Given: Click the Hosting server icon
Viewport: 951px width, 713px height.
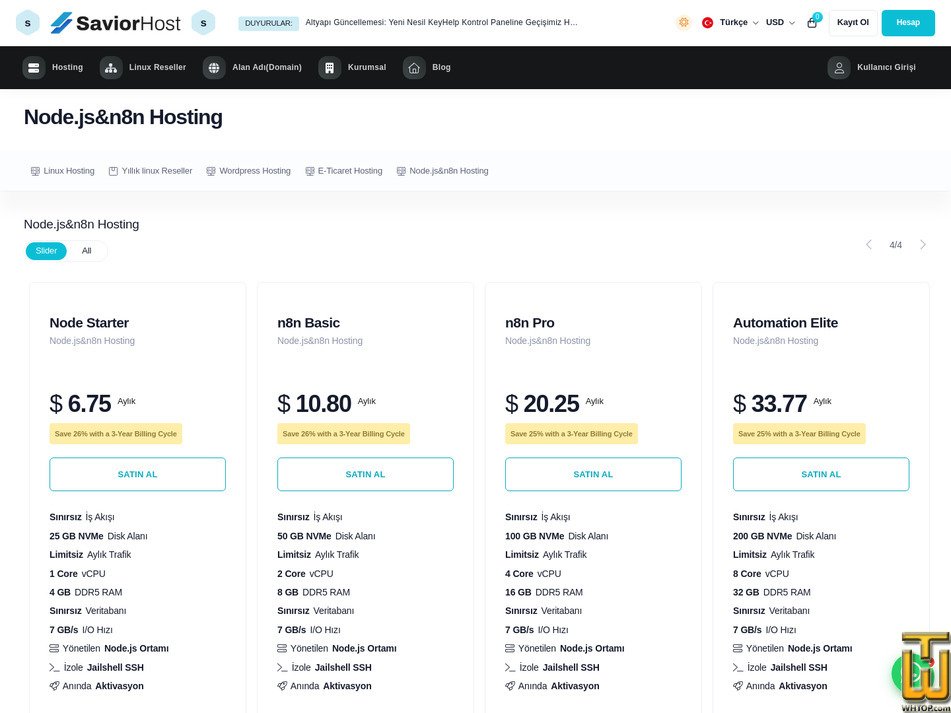Looking at the screenshot, I should pyautogui.click(x=34, y=67).
